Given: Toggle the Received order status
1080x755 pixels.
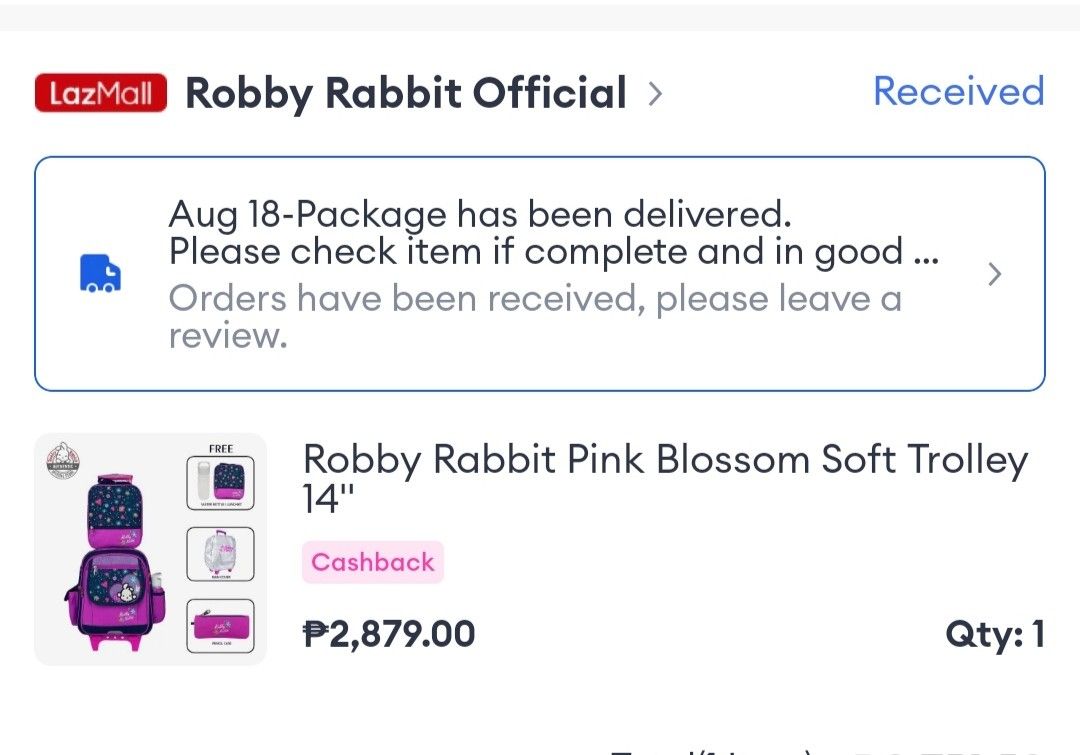Looking at the screenshot, I should 957,91.
